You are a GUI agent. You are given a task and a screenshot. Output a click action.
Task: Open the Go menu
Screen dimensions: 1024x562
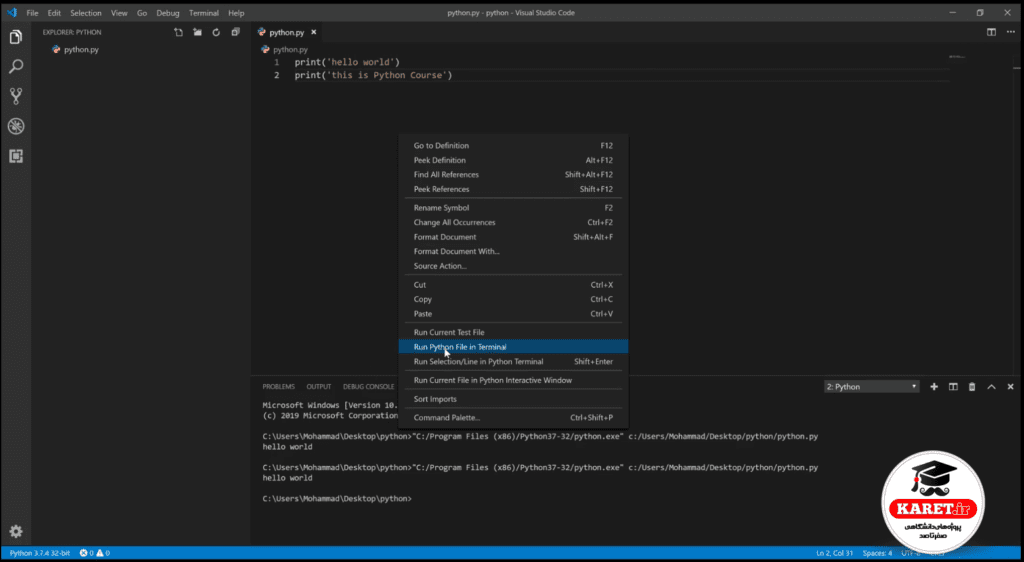coord(142,13)
